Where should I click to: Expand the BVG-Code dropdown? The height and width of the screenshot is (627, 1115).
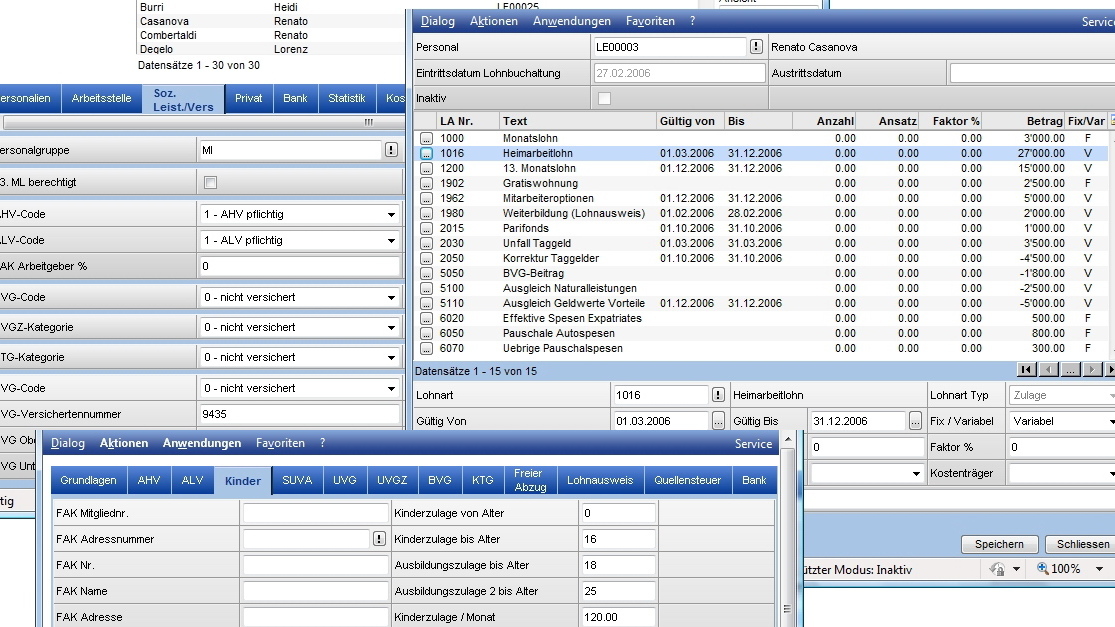pyautogui.click(x=391, y=389)
